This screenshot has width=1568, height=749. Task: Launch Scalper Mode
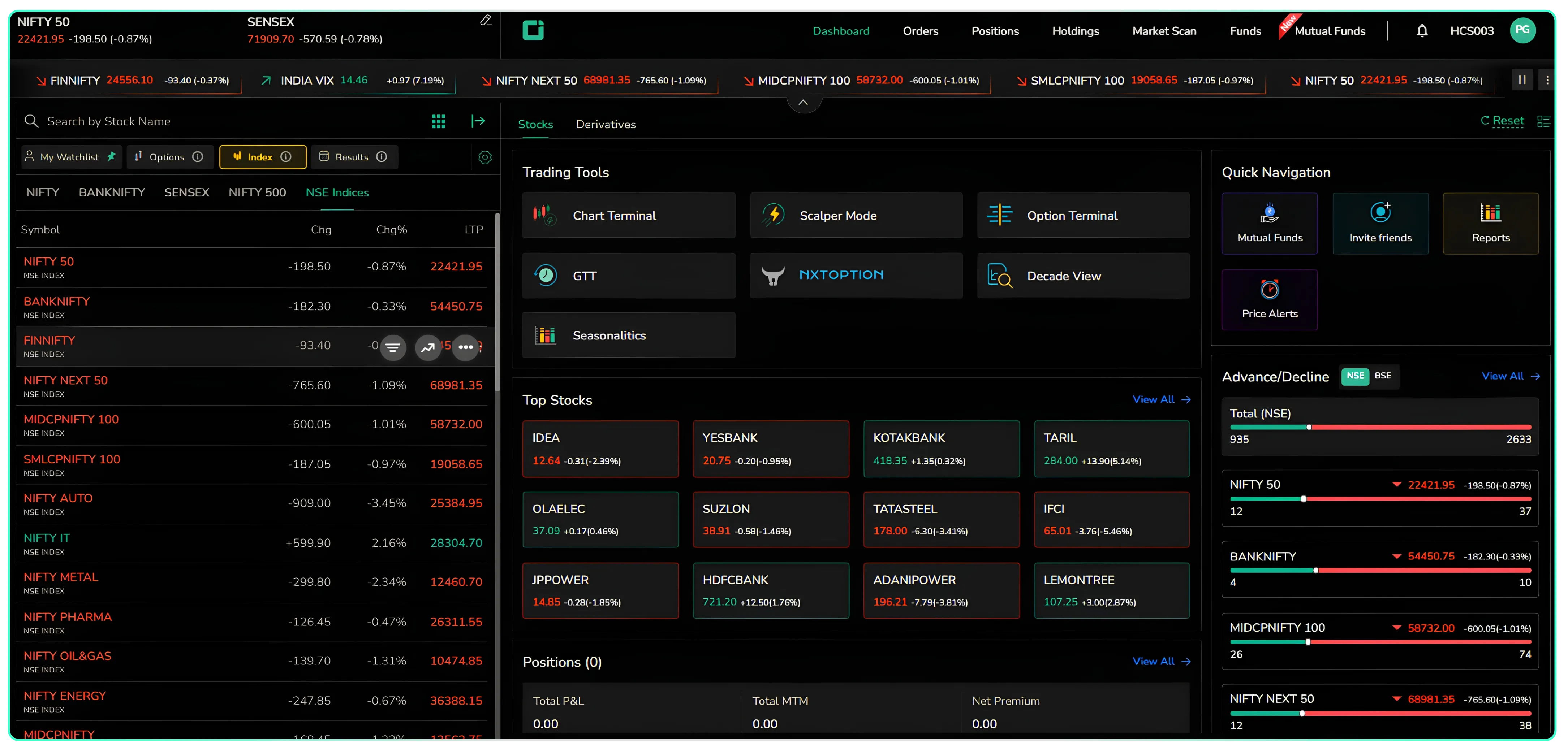coord(856,215)
